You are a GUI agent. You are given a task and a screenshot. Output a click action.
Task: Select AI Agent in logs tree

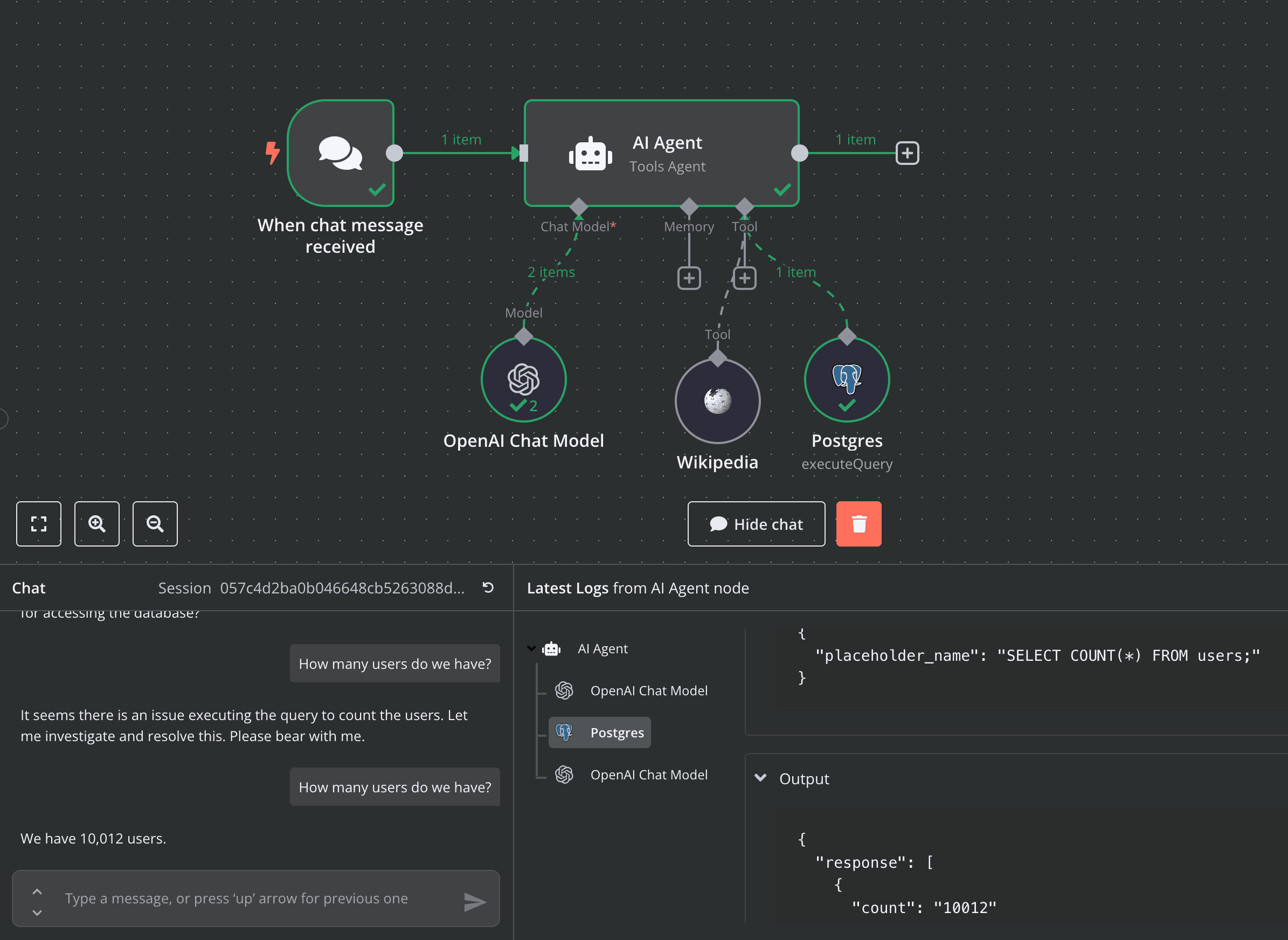(x=602, y=648)
